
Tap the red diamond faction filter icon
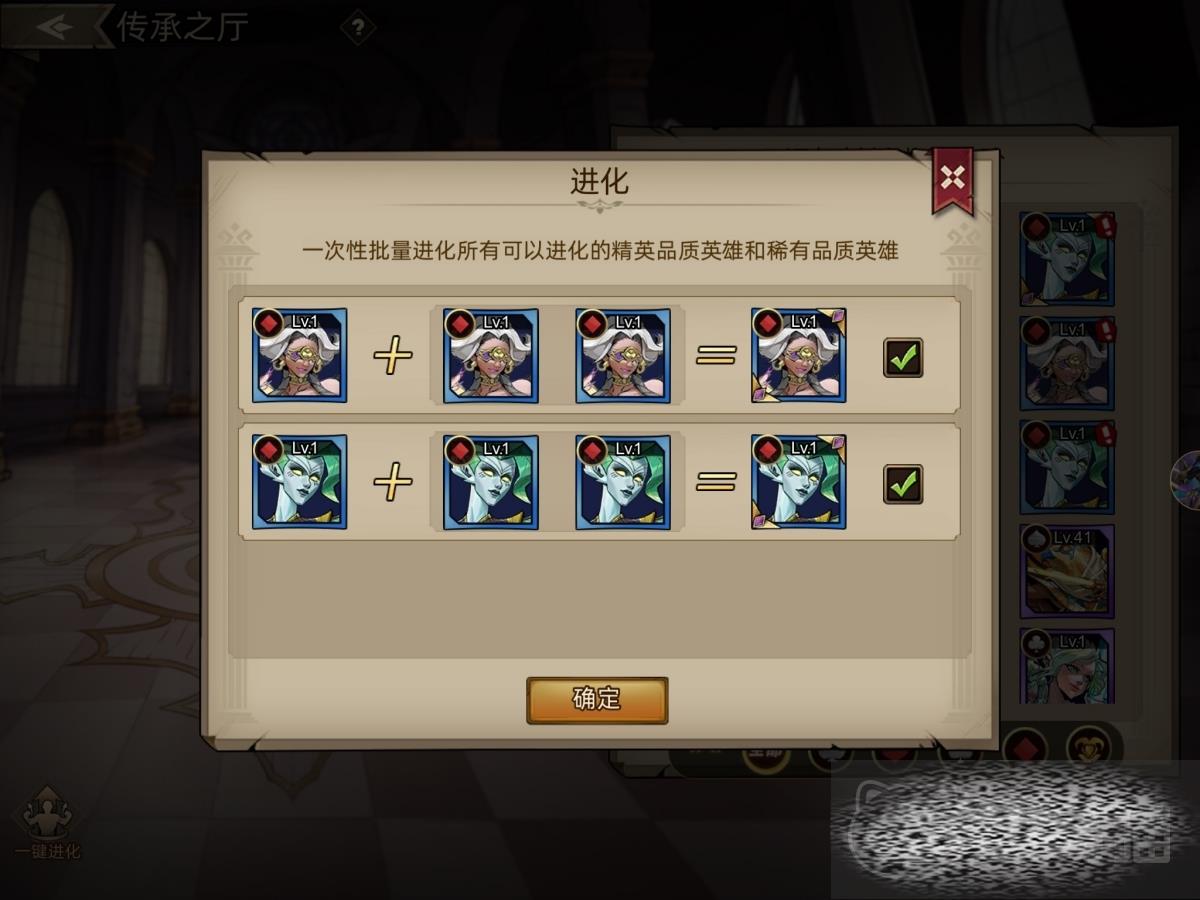pyautogui.click(x=1024, y=746)
